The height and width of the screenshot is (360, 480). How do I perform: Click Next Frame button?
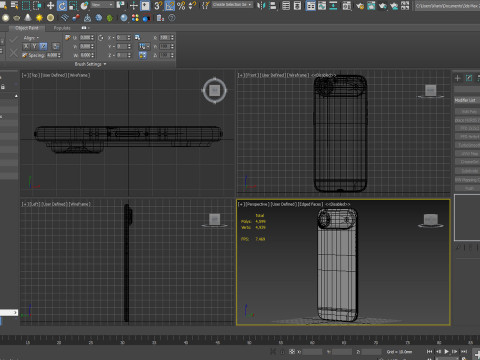(455, 351)
